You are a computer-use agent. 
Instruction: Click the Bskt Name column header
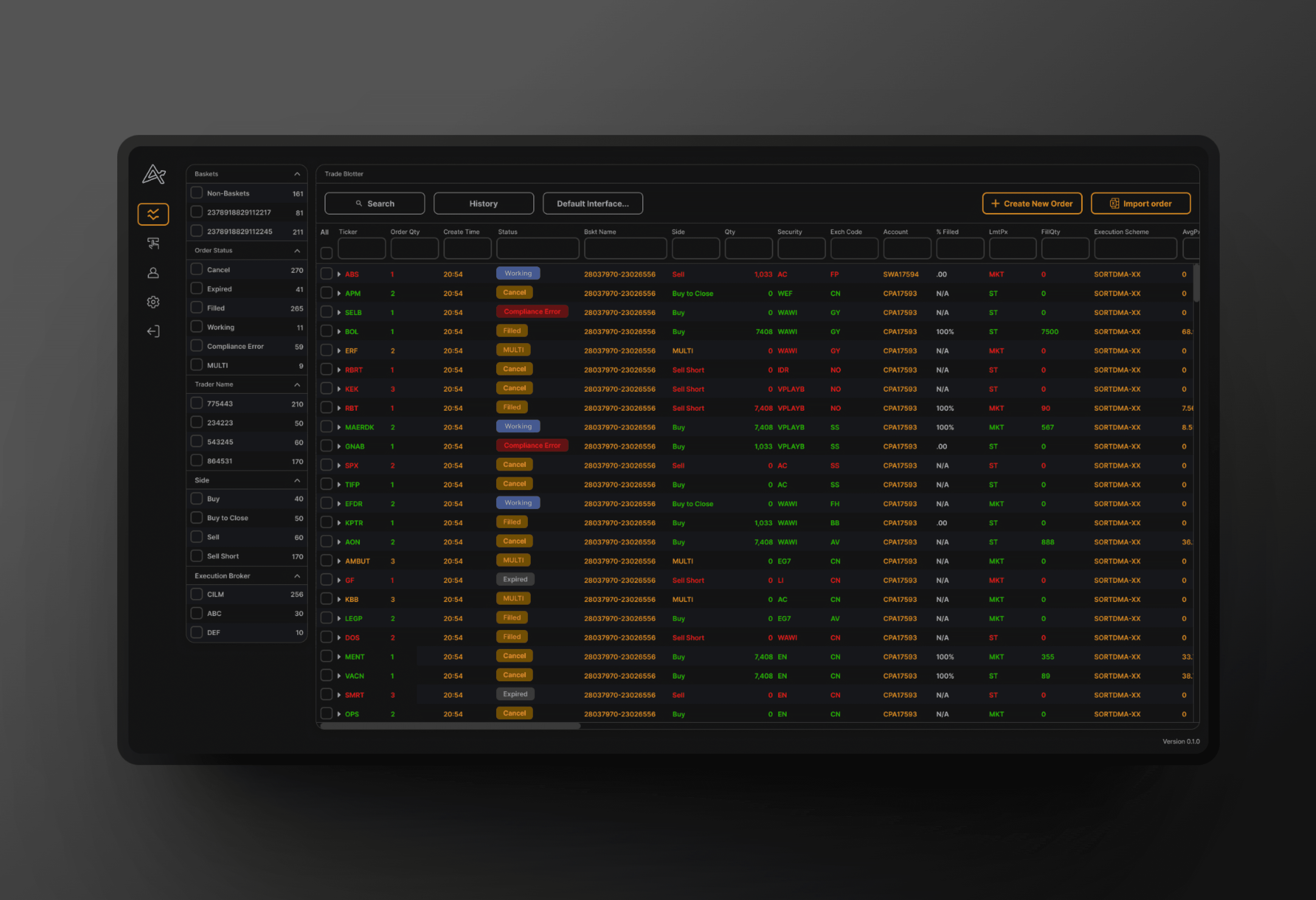[600, 232]
